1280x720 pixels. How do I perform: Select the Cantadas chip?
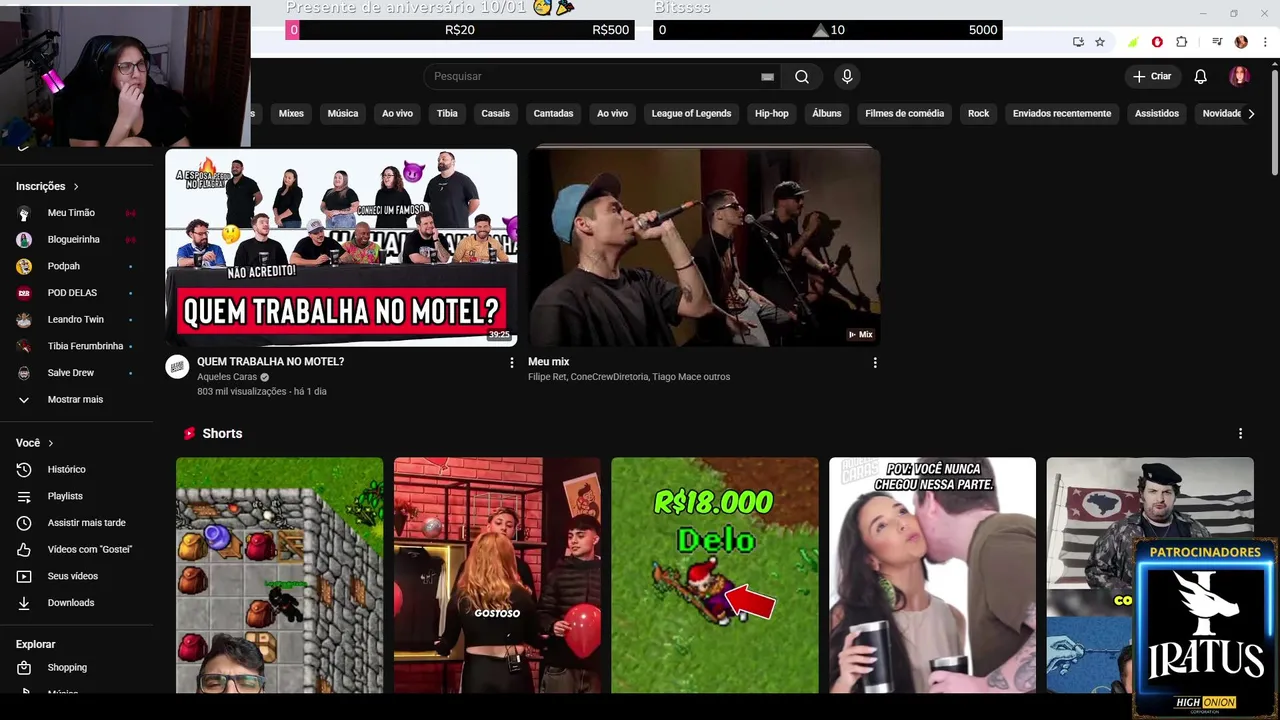tap(553, 114)
